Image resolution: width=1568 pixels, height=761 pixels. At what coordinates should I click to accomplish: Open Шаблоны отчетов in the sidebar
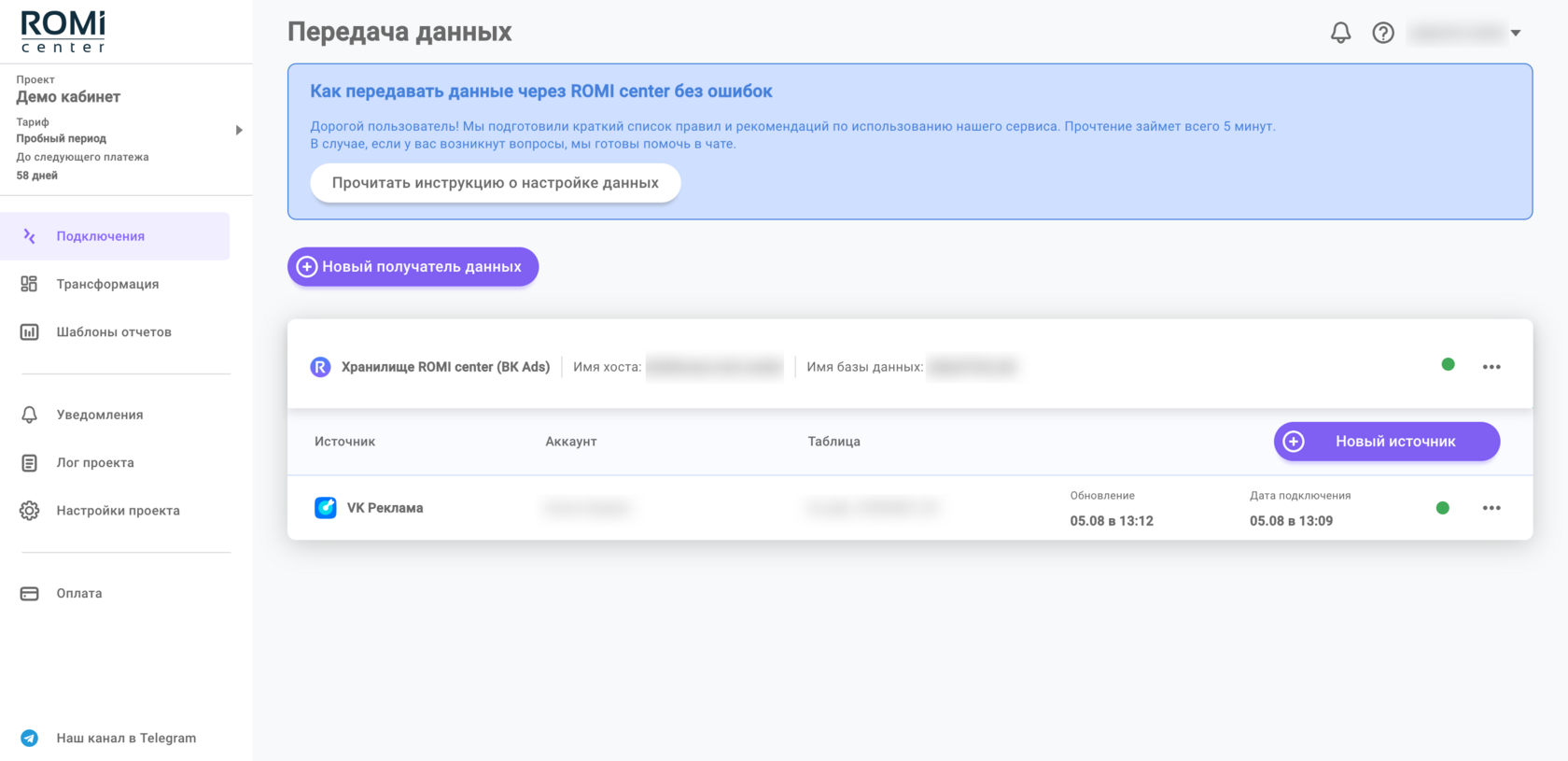(x=114, y=331)
